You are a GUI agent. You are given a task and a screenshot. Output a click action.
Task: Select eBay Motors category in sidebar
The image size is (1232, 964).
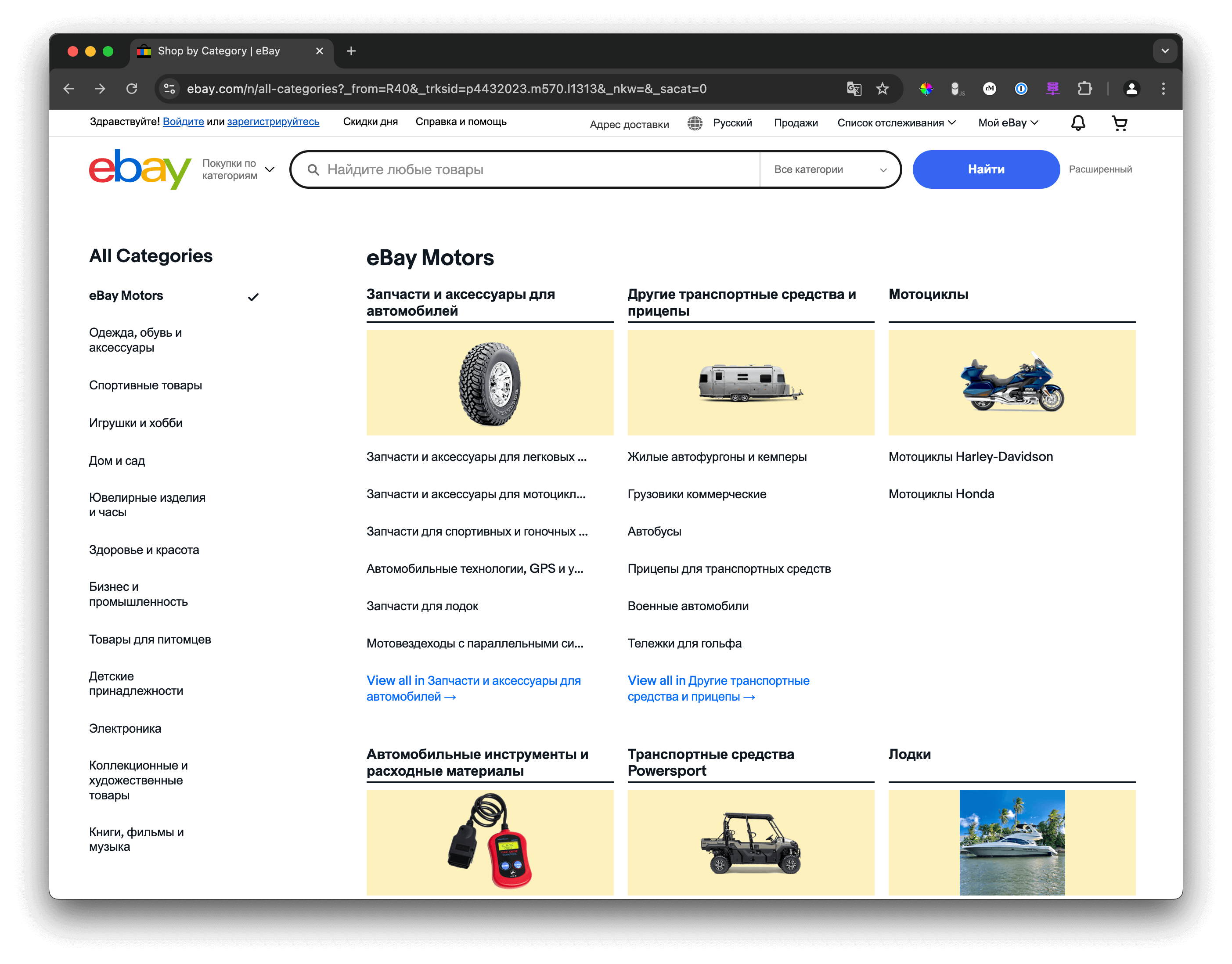click(126, 295)
